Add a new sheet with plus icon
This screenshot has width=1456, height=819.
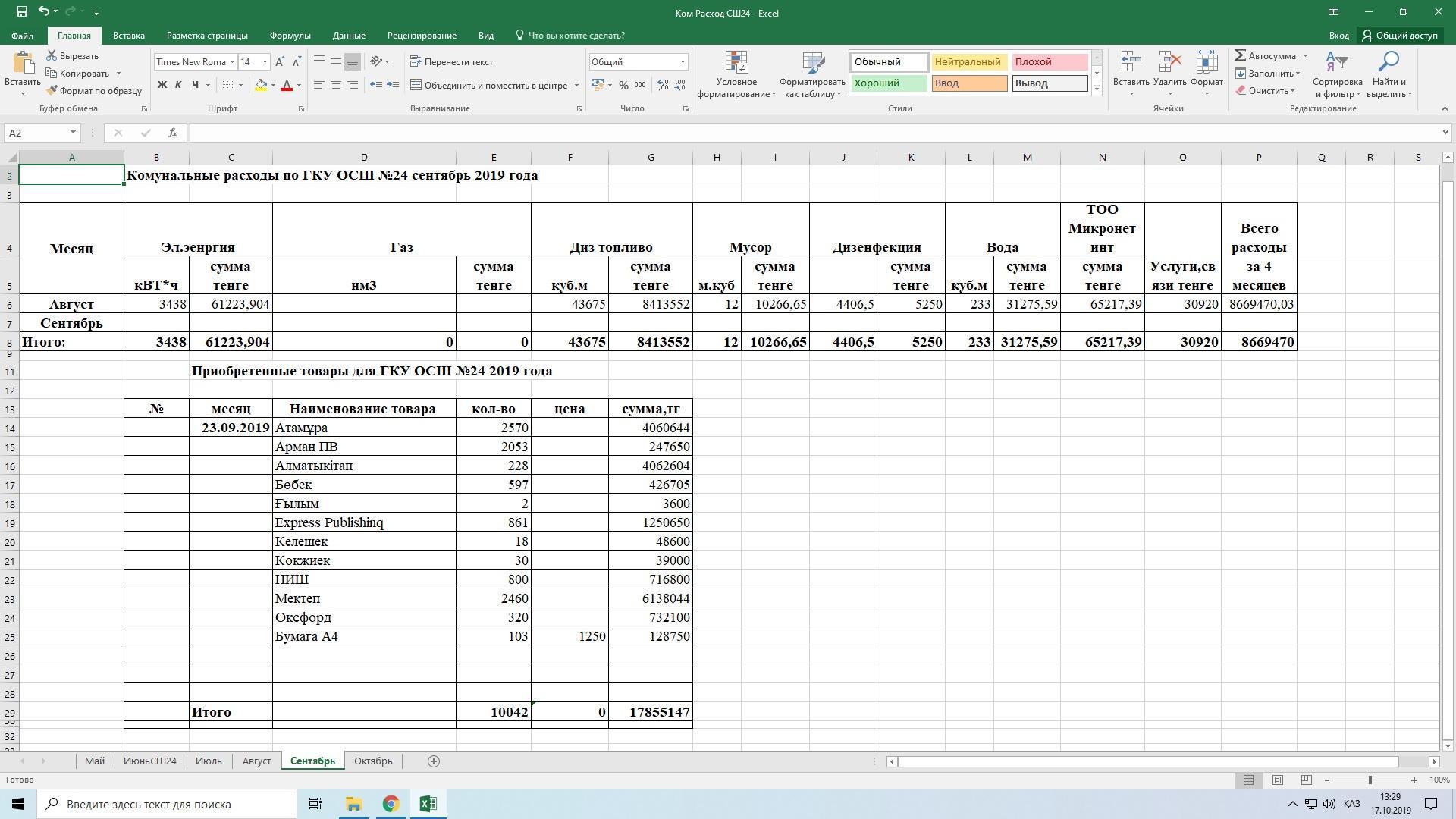pyautogui.click(x=434, y=761)
